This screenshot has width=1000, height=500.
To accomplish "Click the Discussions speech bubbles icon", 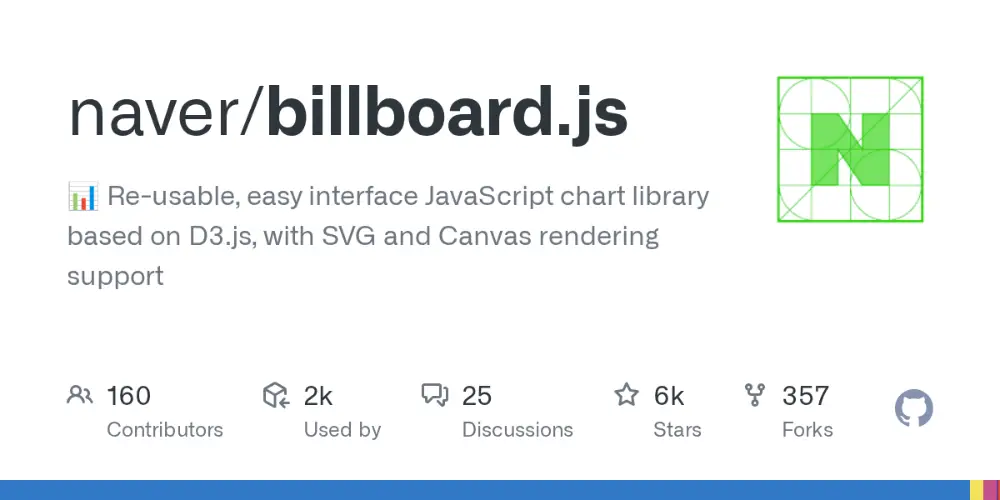I will coord(435,395).
